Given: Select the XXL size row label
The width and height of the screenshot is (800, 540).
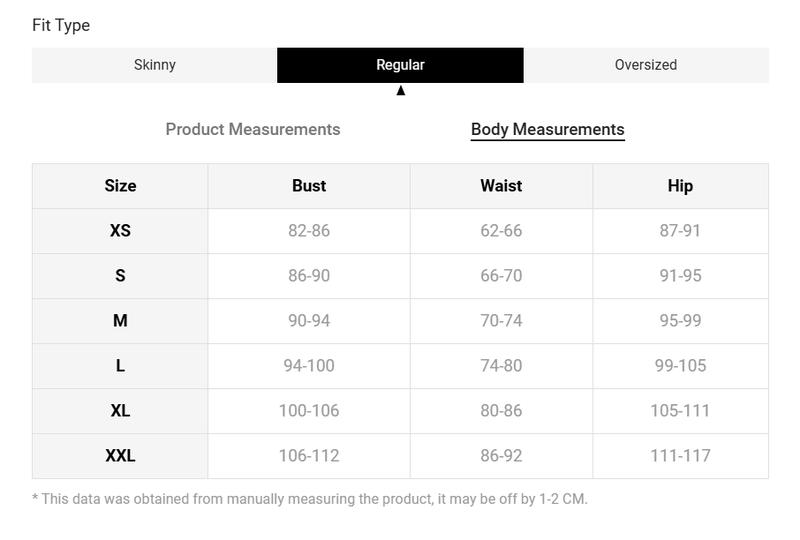Looking at the screenshot, I should click(120, 456).
